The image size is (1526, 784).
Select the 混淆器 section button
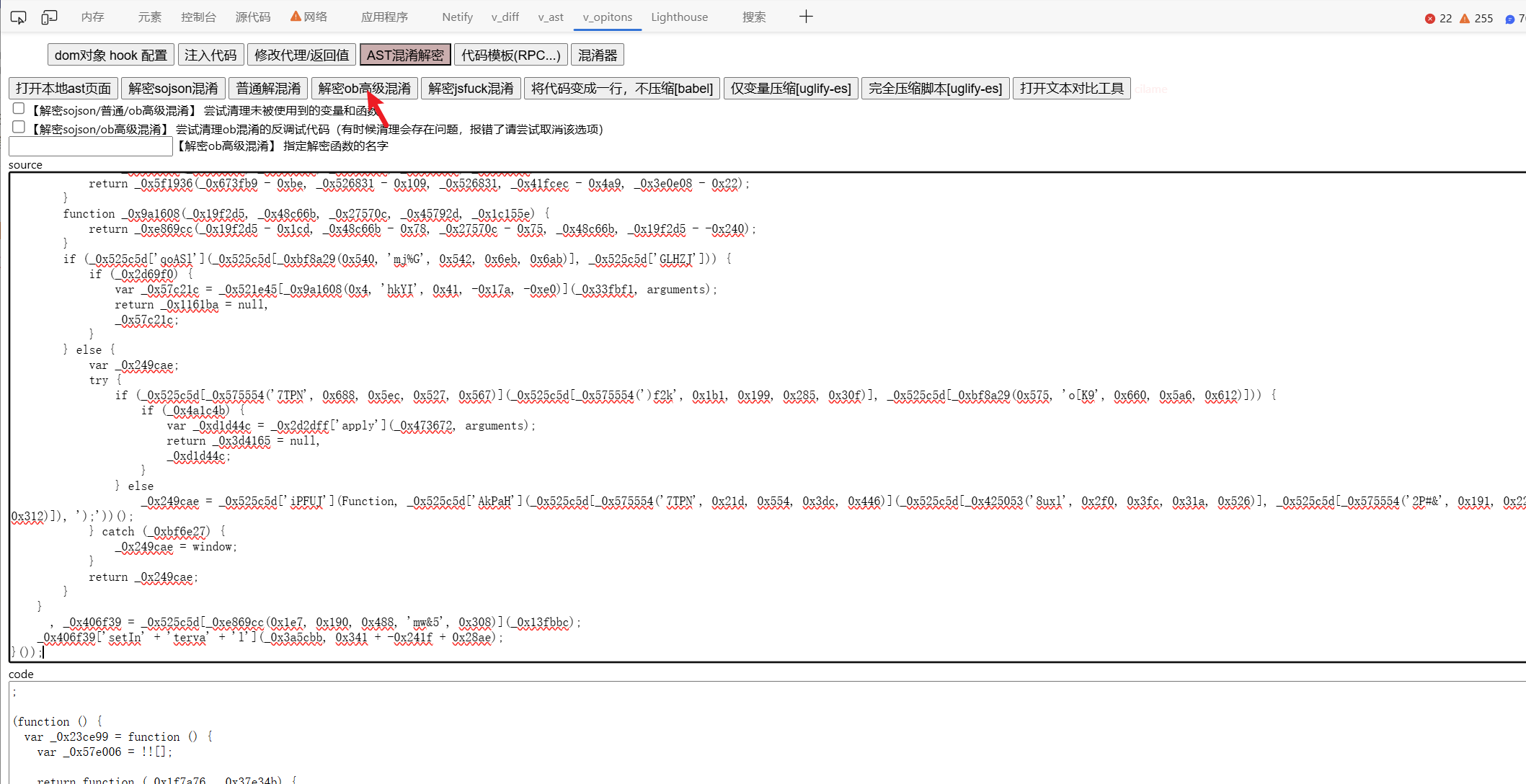pyautogui.click(x=597, y=55)
